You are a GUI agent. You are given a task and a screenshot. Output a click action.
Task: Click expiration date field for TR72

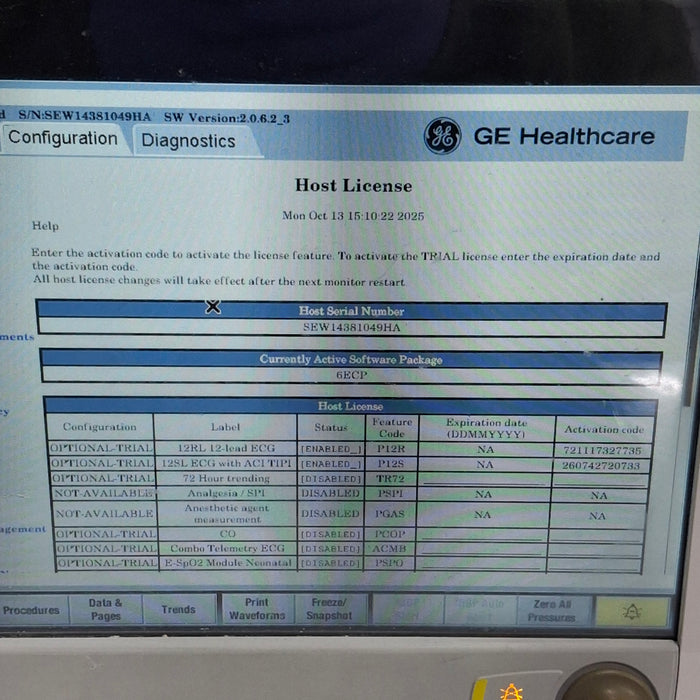click(485, 479)
